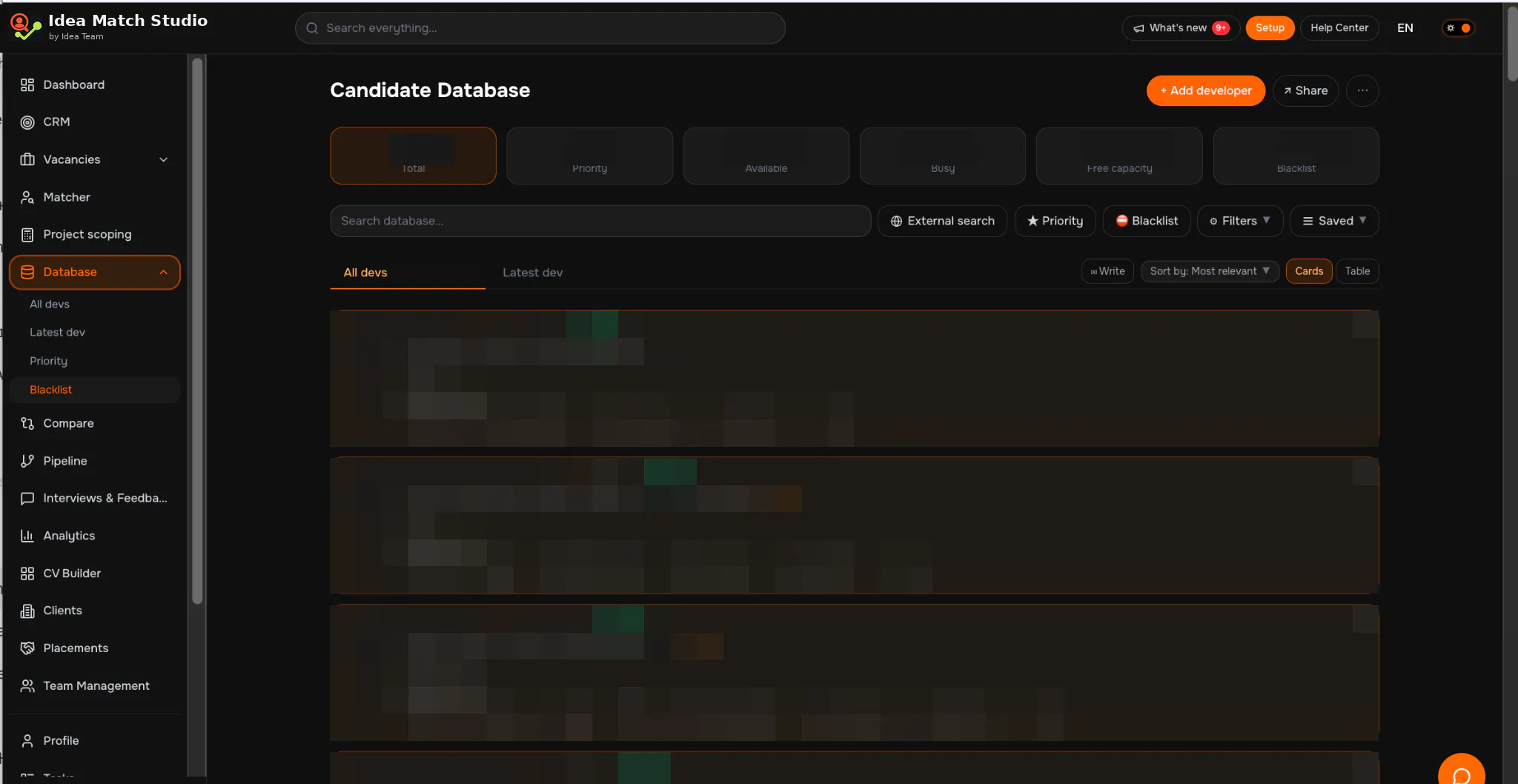Open the Analytics chart icon
Image resolution: width=1518 pixels, height=784 pixels.
(x=27, y=536)
